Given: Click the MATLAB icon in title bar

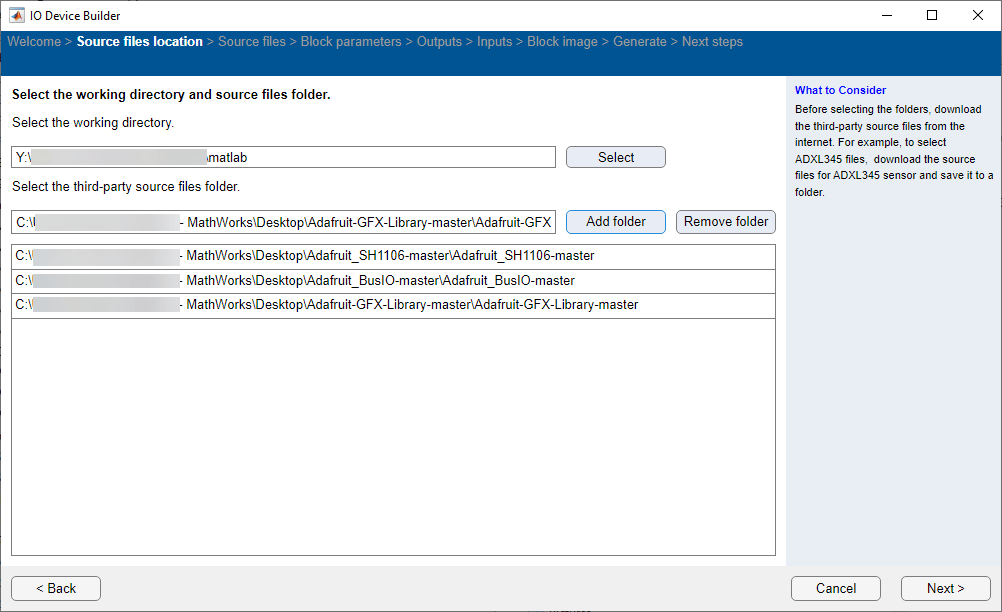Looking at the screenshot, I should click(x=17, y=15).
